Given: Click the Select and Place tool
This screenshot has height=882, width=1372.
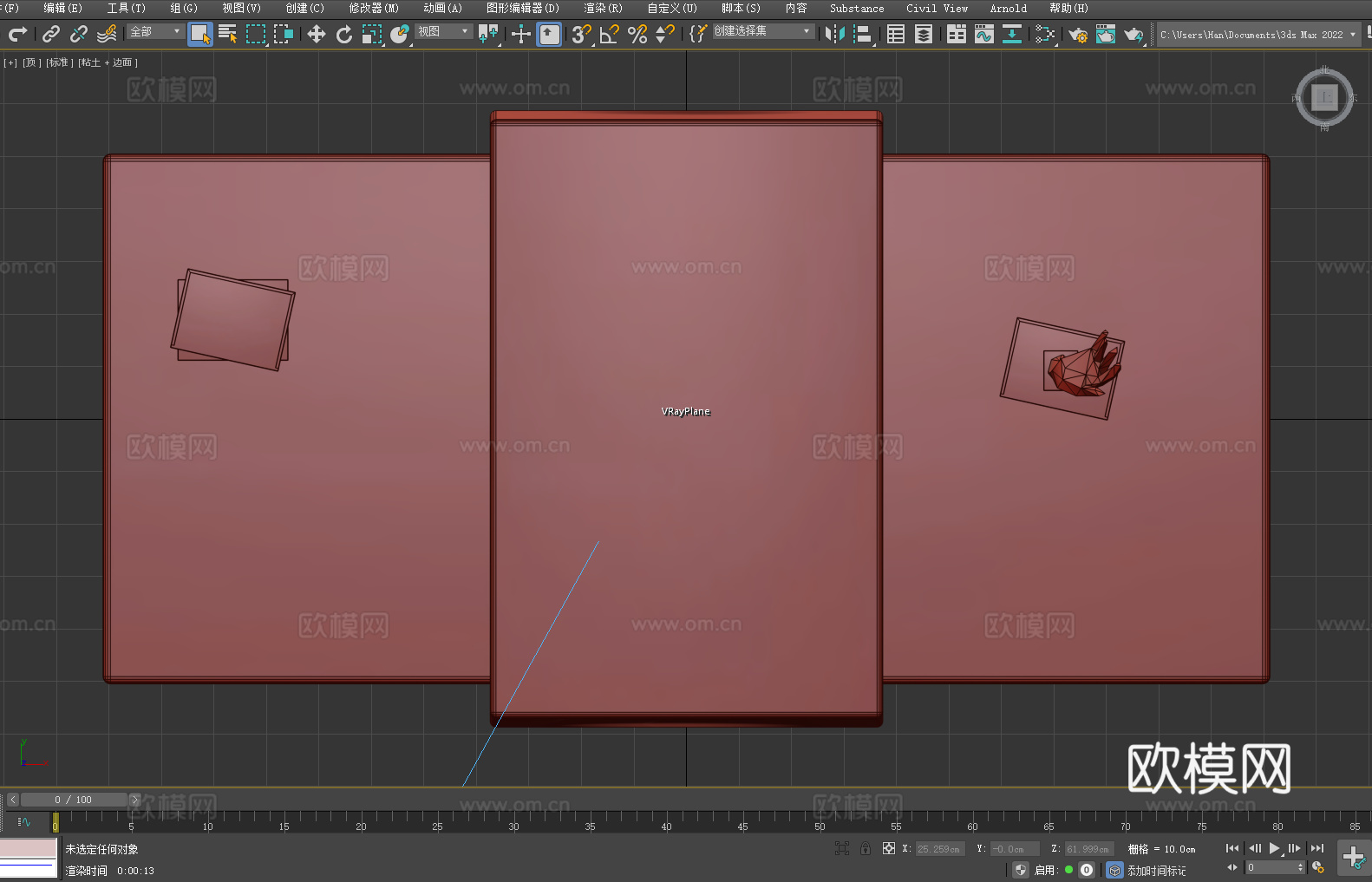Looking at the screenshot, I should (x=400, y=34).
